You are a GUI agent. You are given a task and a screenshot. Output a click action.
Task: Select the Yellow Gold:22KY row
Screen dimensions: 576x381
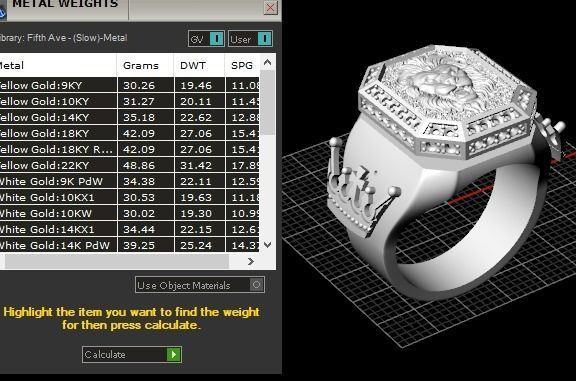(129, 165)
